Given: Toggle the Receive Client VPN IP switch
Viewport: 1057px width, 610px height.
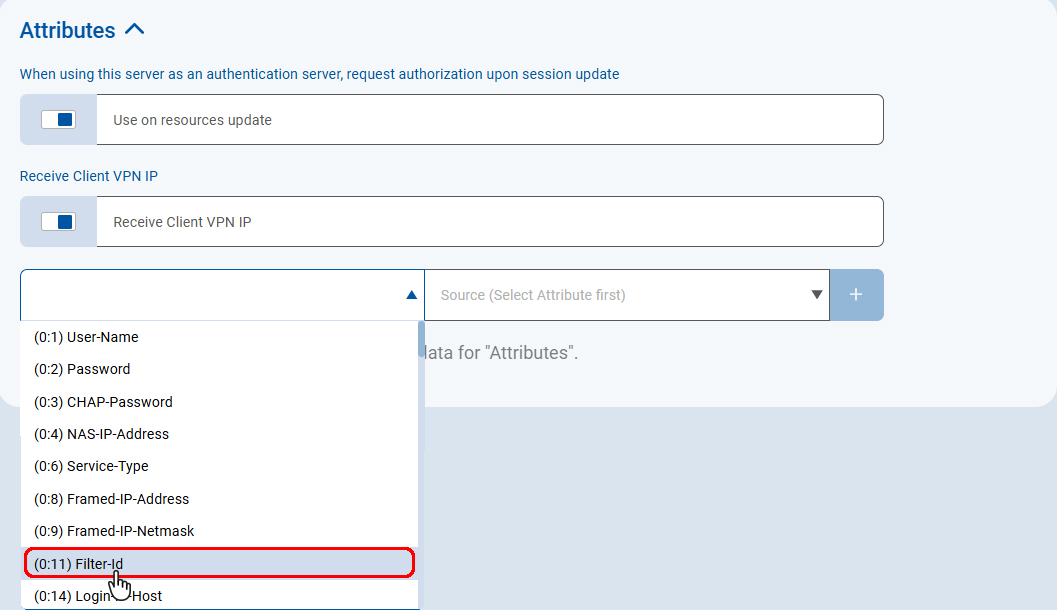Looking at the screenshot, I should tap(58, 222).
